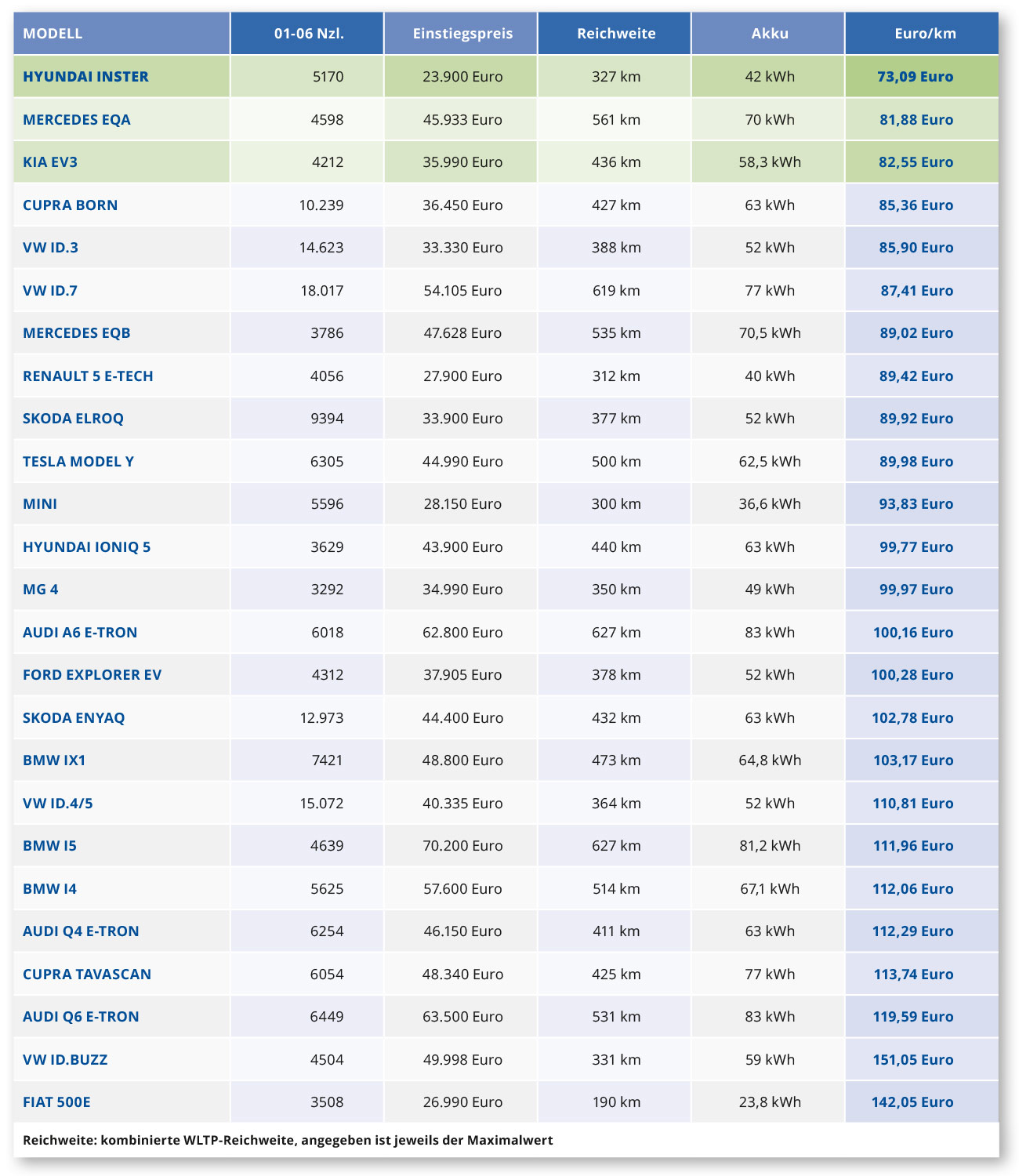The image size is (1019, 1176).
Task: Select the Akku column header
Action: pos(769,34)
